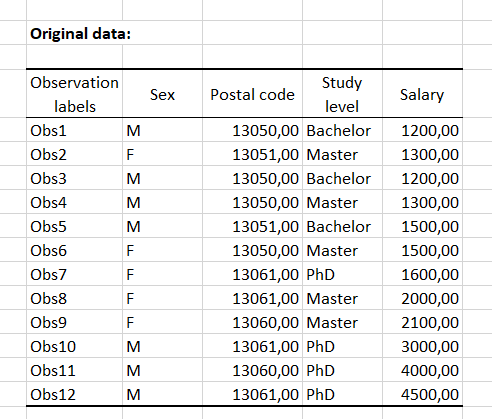
Task: Click the Sex value F in Obs6 row
Action: click(162, 250)
